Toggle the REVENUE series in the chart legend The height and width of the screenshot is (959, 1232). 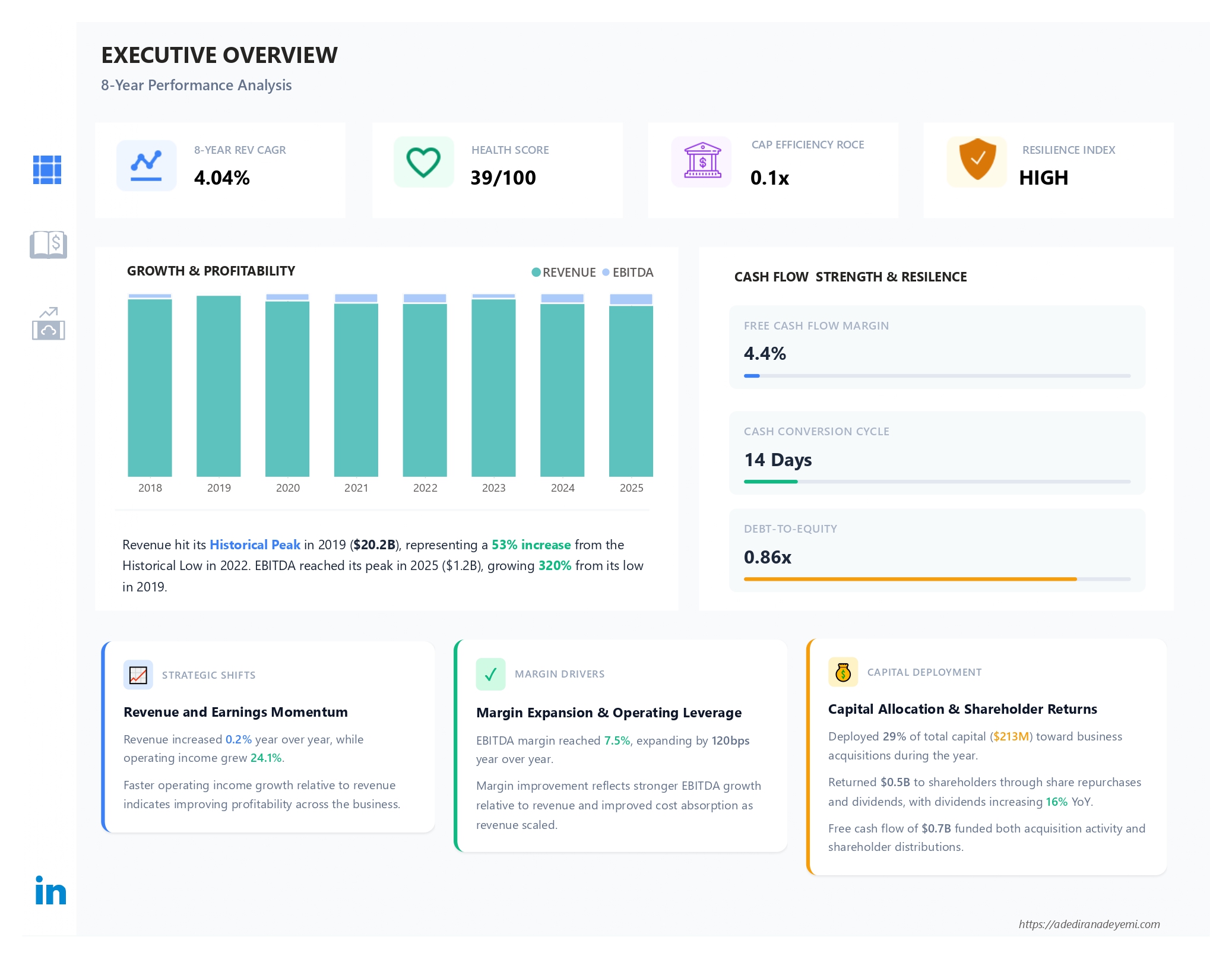(x=563, y=273)
